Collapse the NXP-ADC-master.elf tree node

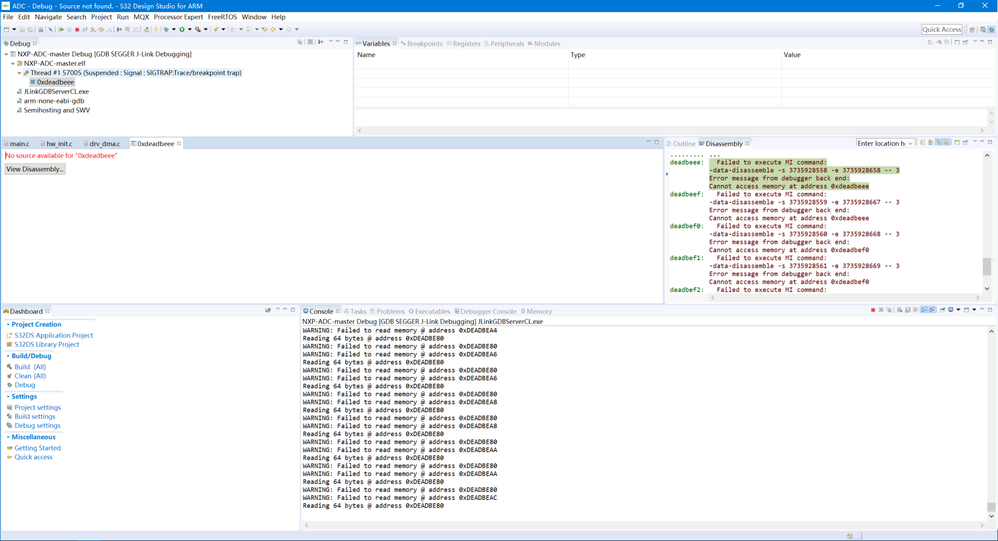(13, 64)
